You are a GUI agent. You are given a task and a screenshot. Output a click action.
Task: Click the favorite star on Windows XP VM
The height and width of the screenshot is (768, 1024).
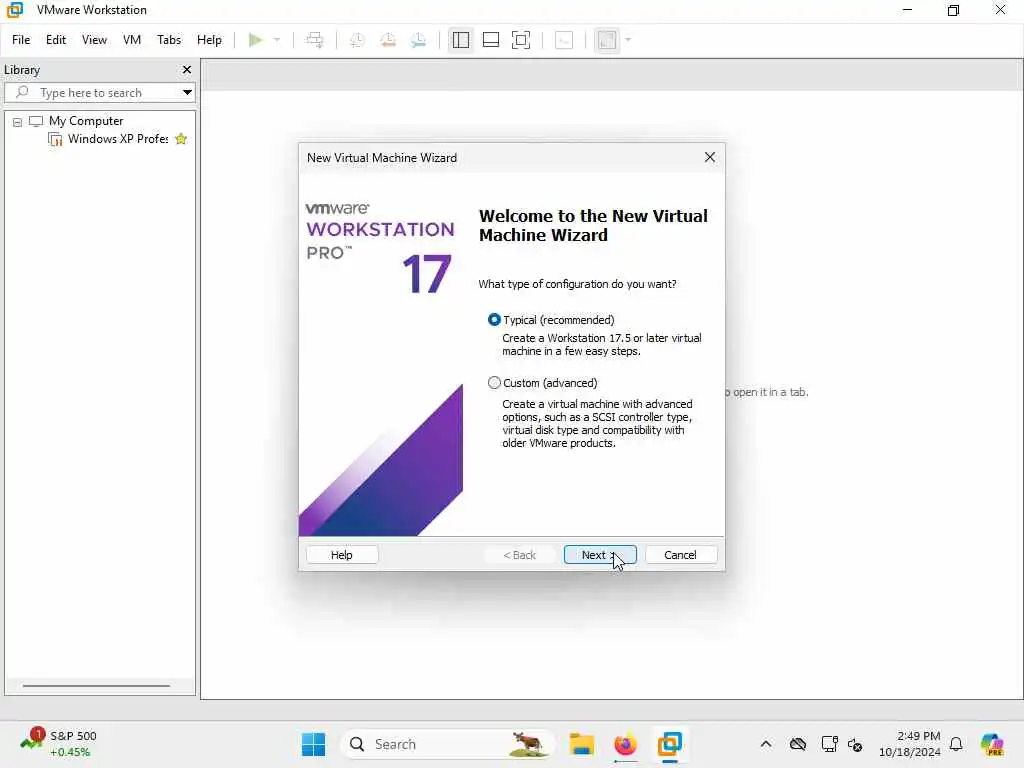pos(181,139)
